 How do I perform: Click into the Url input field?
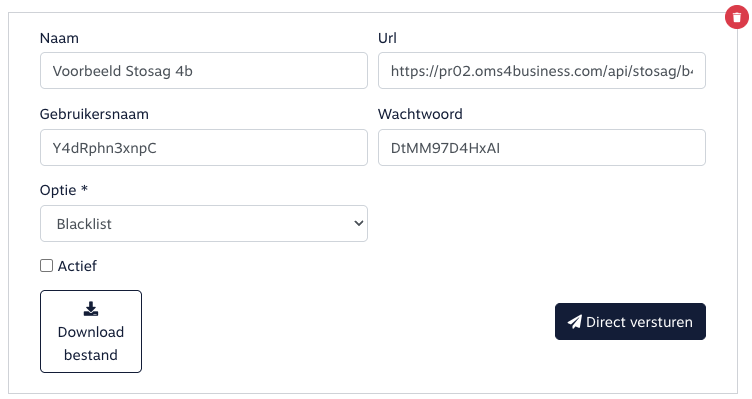click(541, 71)
